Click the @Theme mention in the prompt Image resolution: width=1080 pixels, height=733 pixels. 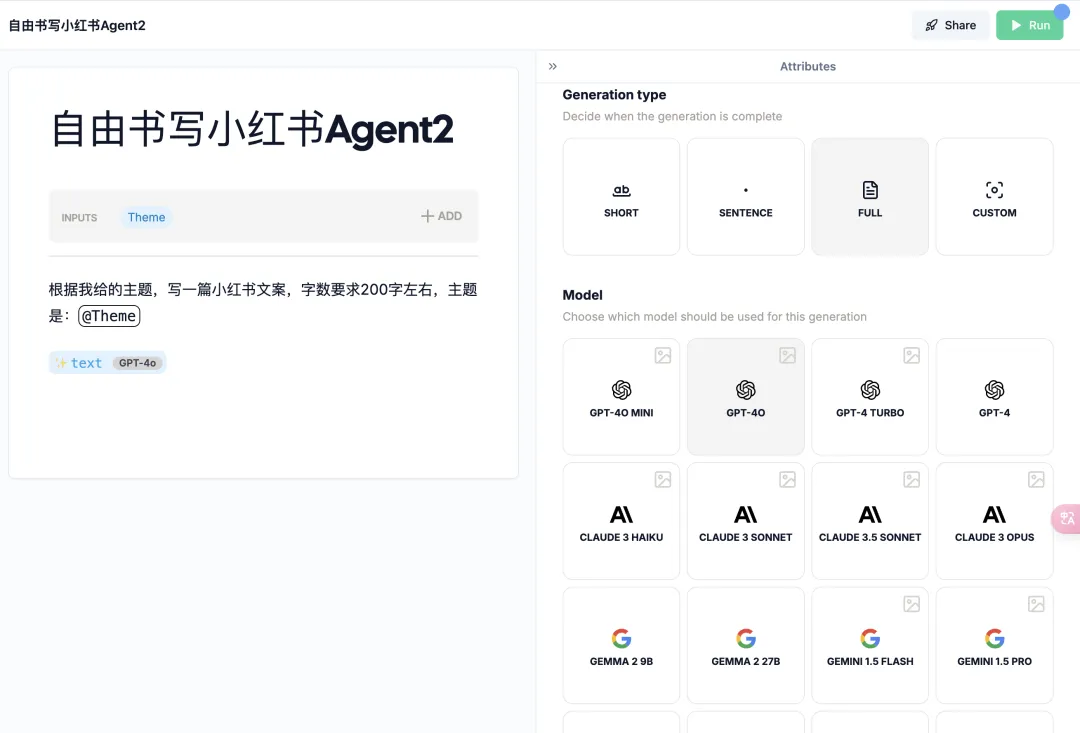pyautogui.click(x=109, y=316)
